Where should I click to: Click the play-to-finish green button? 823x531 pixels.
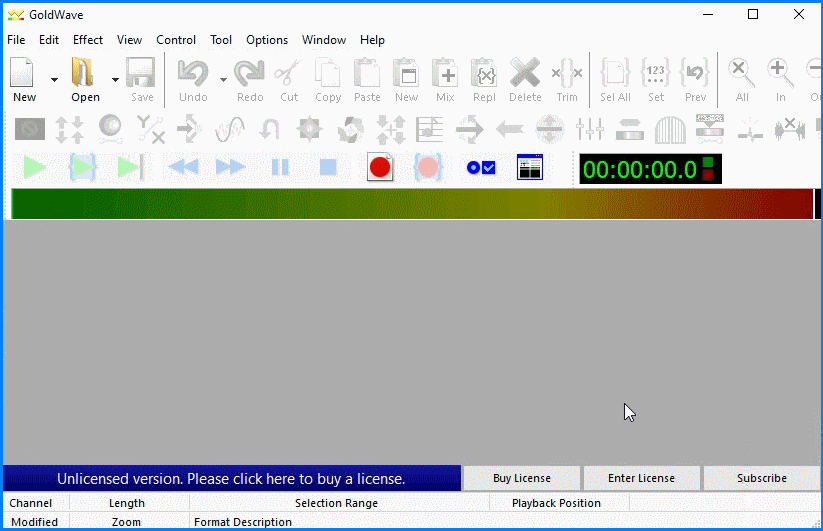(x=130, y=168)
